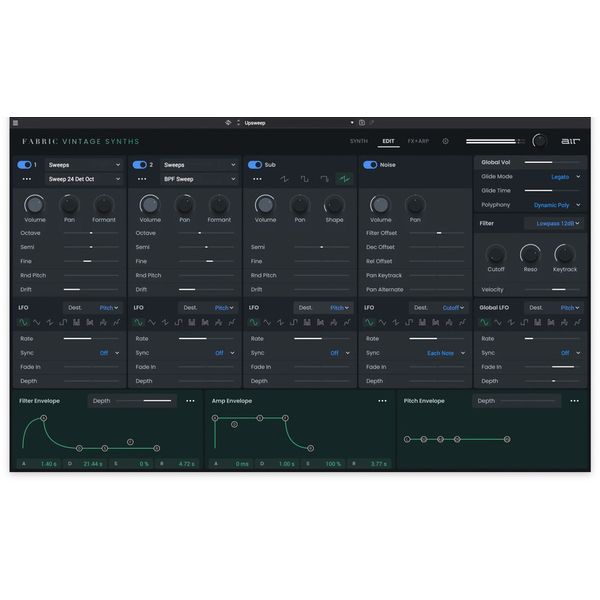The width and height of the screenshot is (600, 600).
Task: Adjust the Filter Envelope Depth slider
Action: point(144,401)
